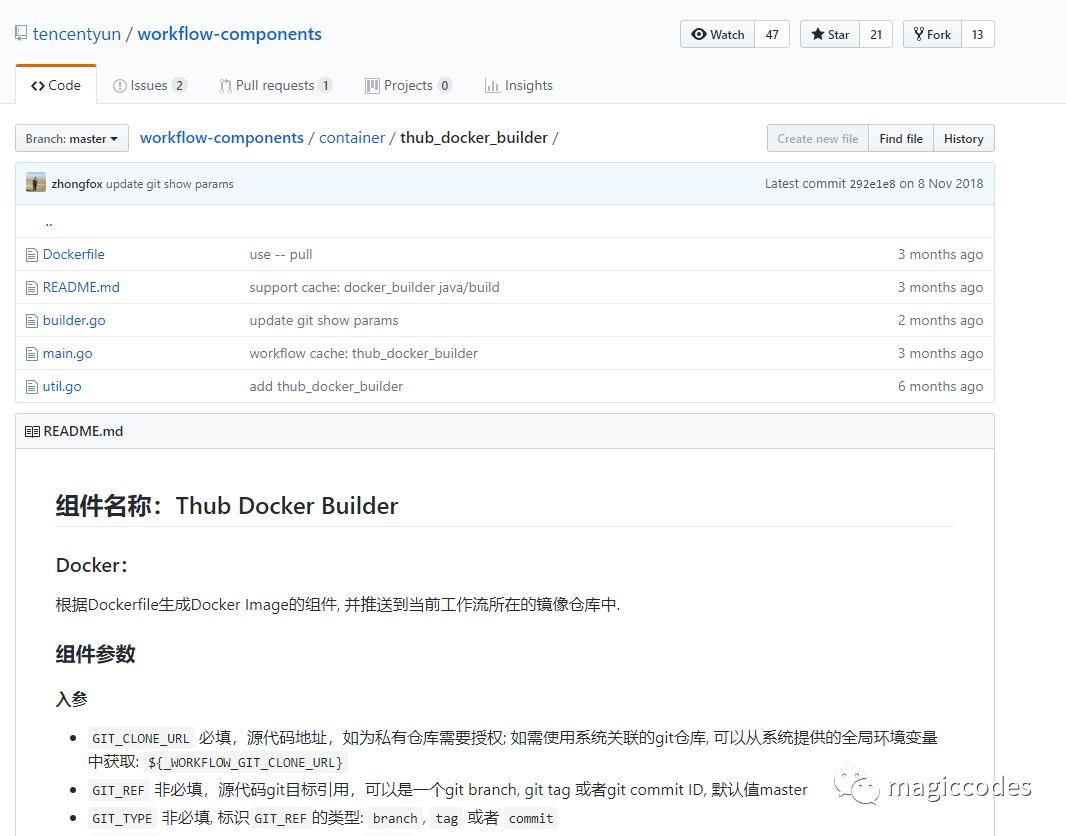Open the 'use -- pull' commit message
Viewport: 1066px width, 836px height.
[281, 255]
